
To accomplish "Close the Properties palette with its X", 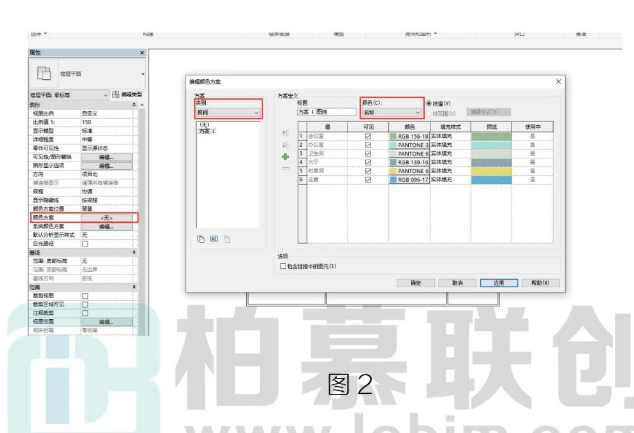I will click(x=142, y=53).
